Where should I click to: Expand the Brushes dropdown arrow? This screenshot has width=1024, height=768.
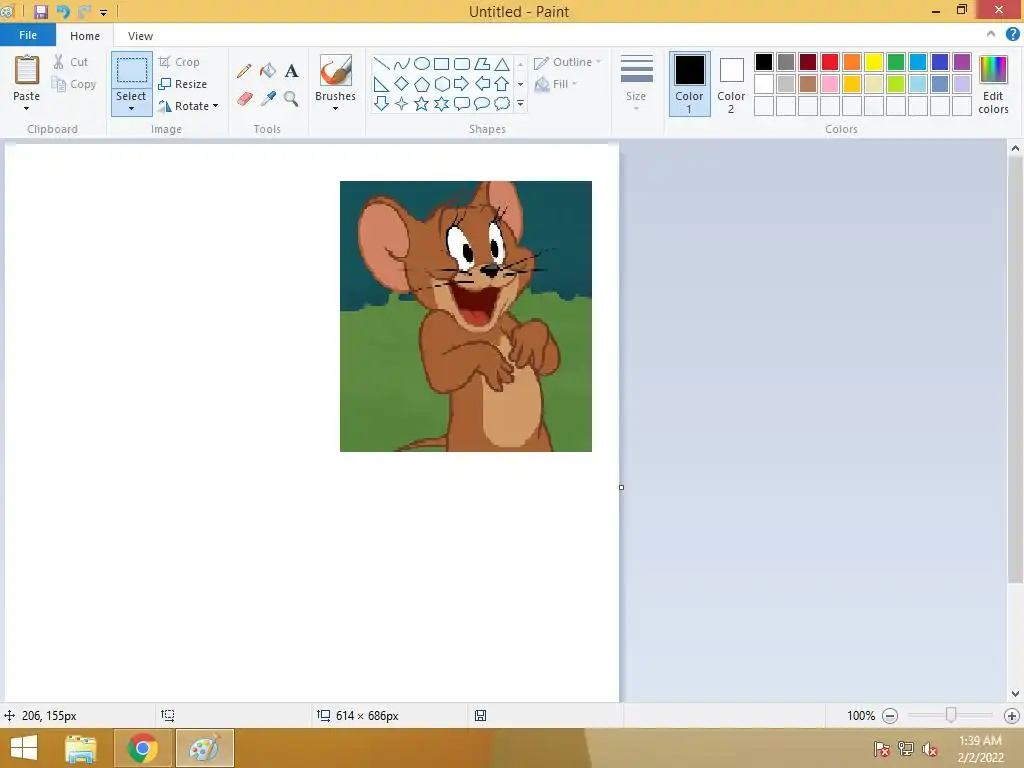point(336,108)
